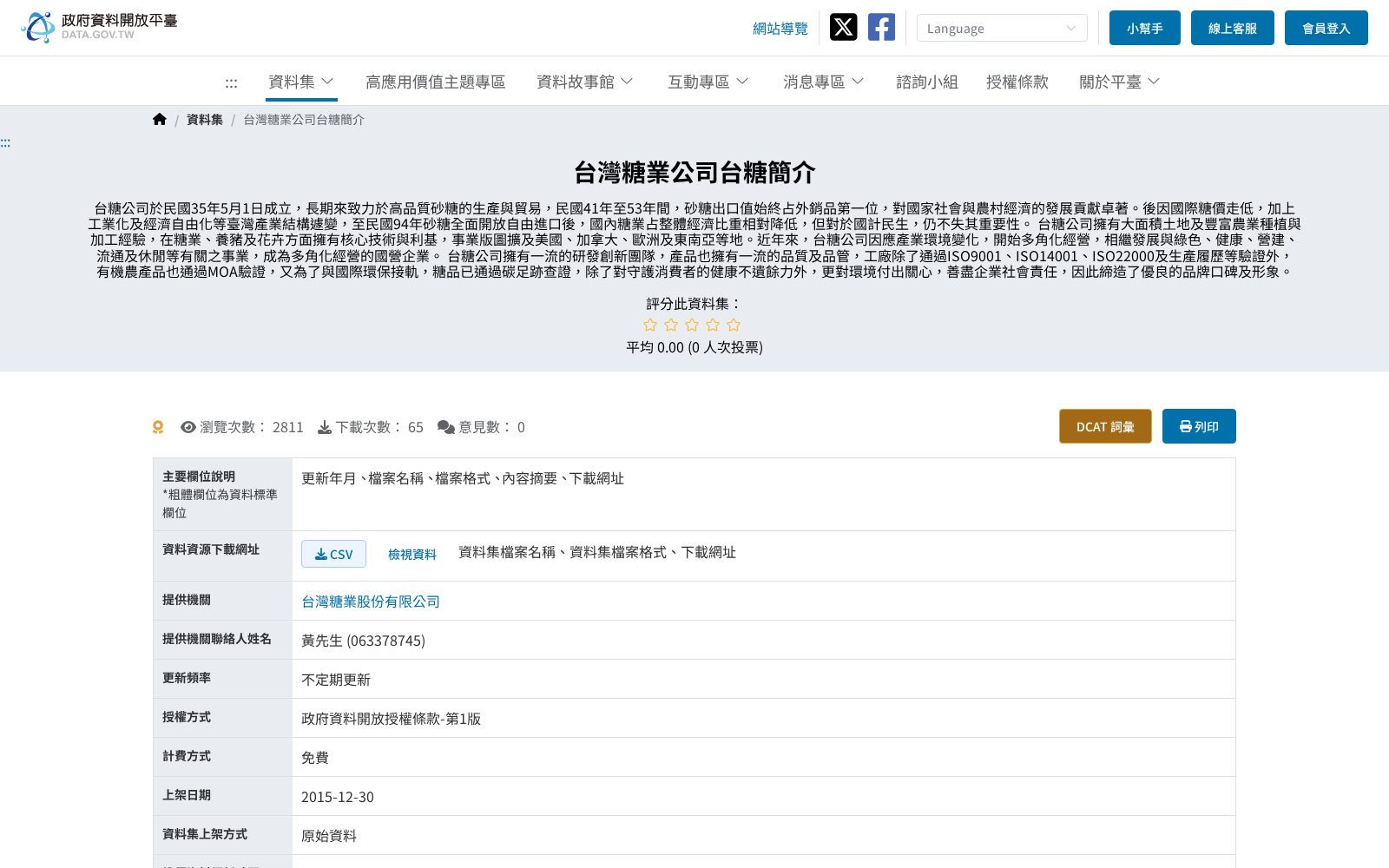Screen dimensions: 1389x868
Task: Click the contact text 黃先生 (063378745)
Action: [x=363, y=641]
